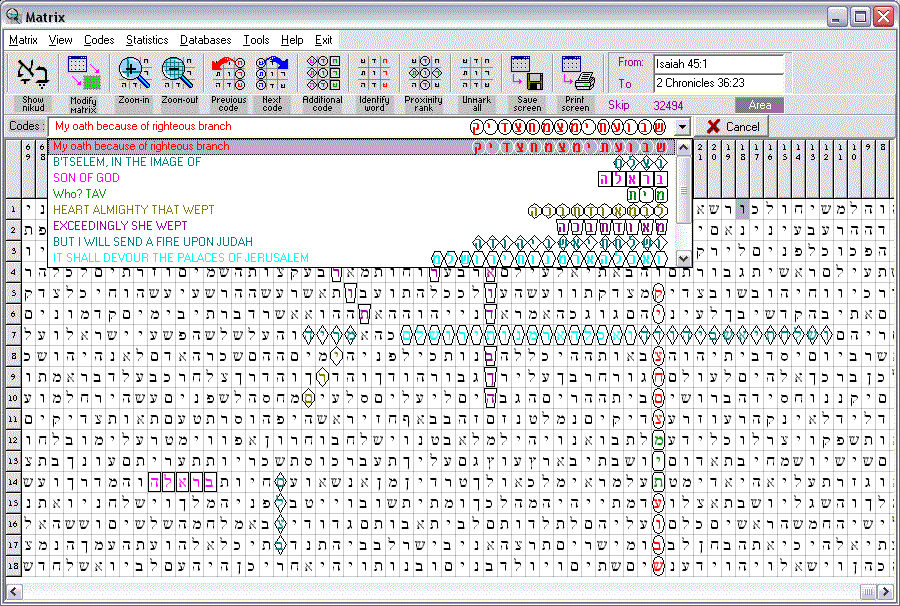This screenshot has width=900, height=606.
Task: Click the Area button
Action: click(x=759, y=105)
